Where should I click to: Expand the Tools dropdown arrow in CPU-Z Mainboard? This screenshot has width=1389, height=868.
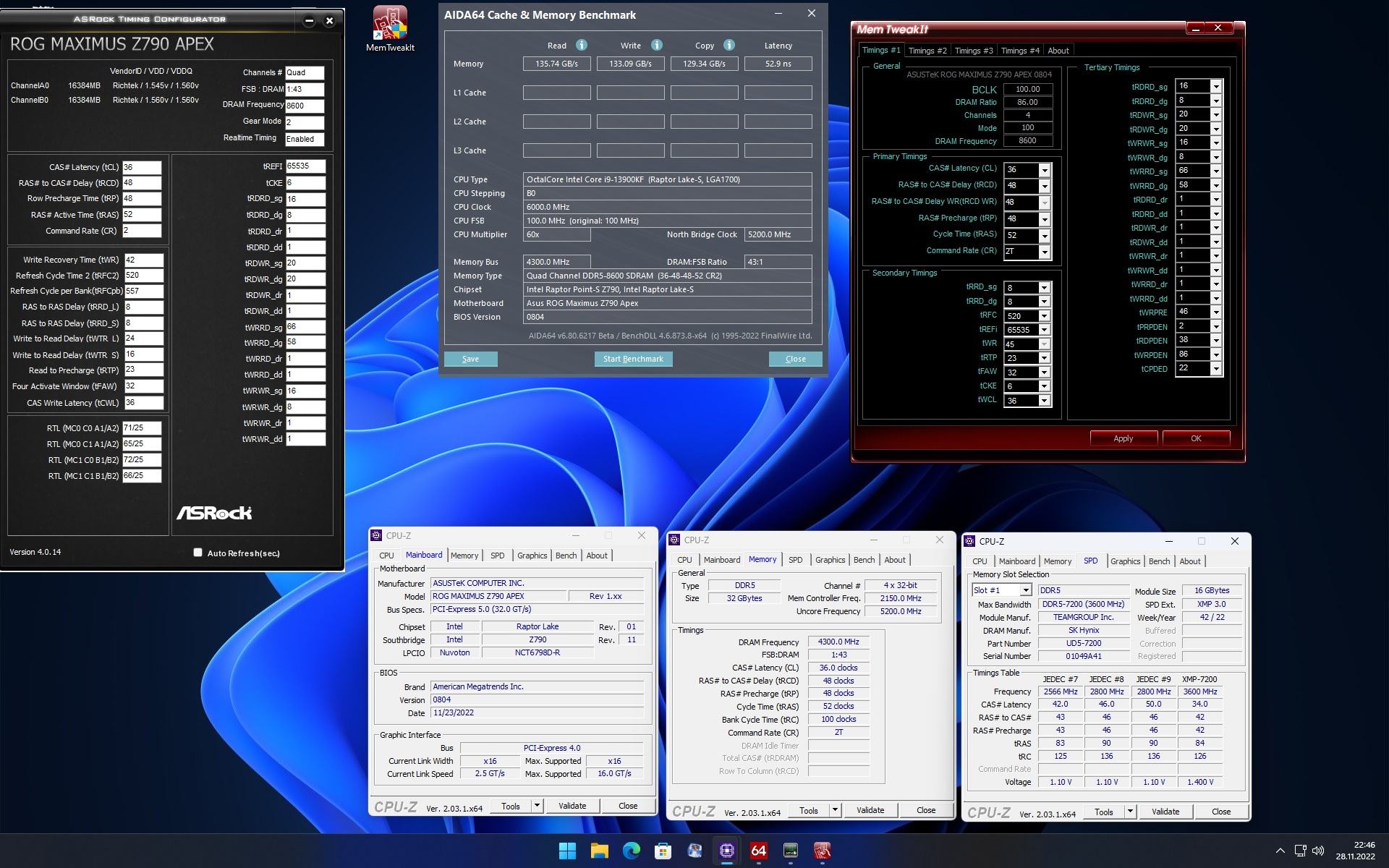pyautogui.click(x=537, y=806)
